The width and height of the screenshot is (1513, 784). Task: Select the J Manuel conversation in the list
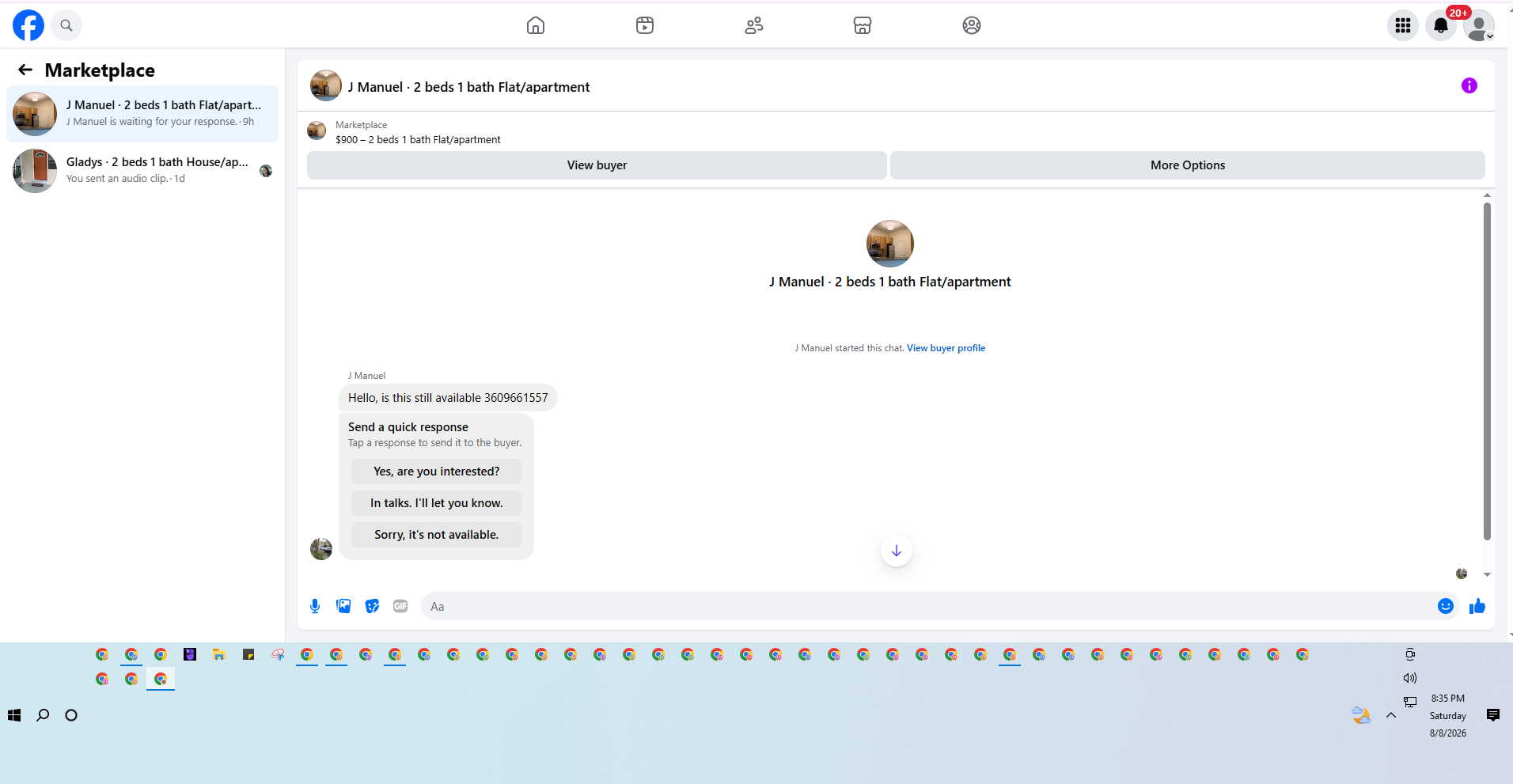pos(142,114)
